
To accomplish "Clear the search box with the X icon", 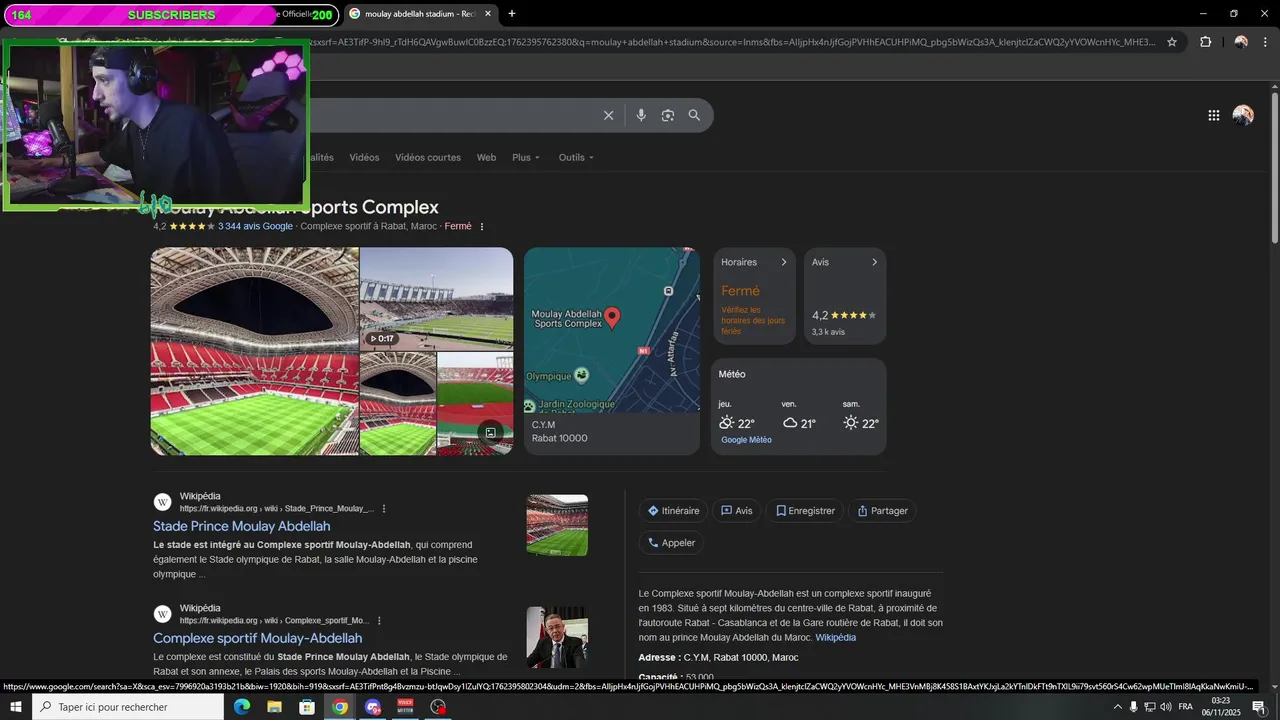I will coord(608,115).
